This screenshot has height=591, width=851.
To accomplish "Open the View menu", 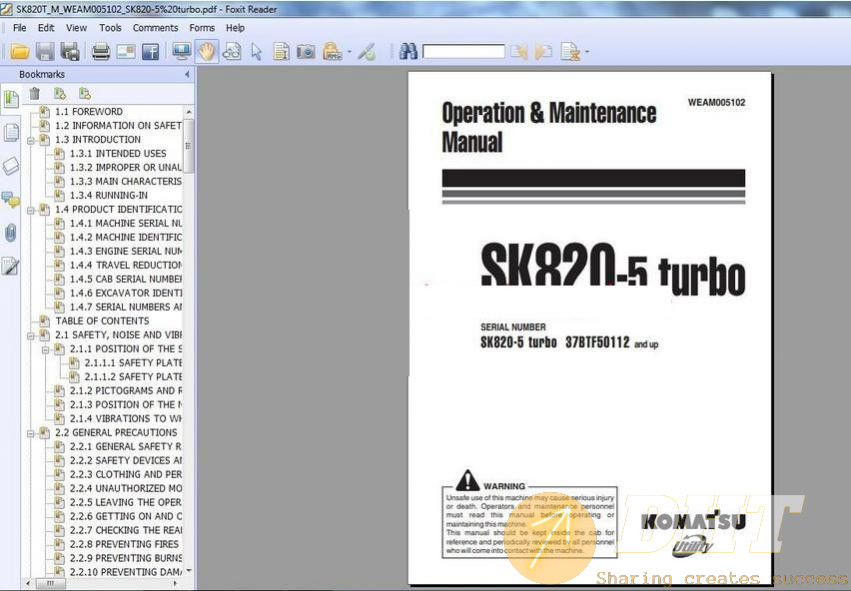I will 77,28.
